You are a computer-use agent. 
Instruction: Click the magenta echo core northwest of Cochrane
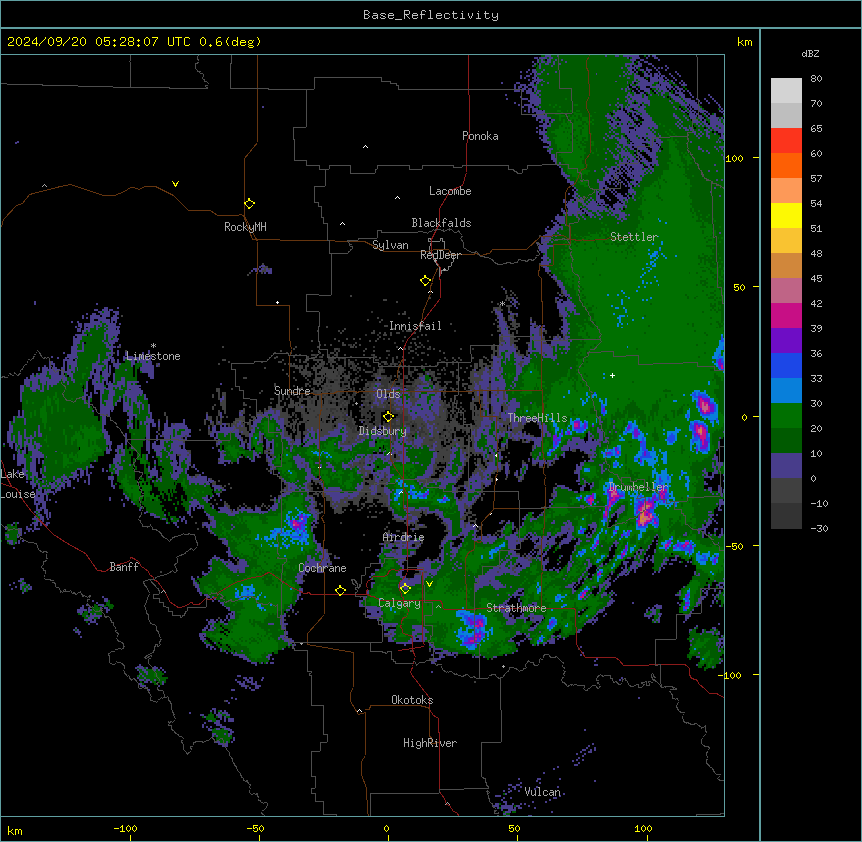(x=299, y=522)
